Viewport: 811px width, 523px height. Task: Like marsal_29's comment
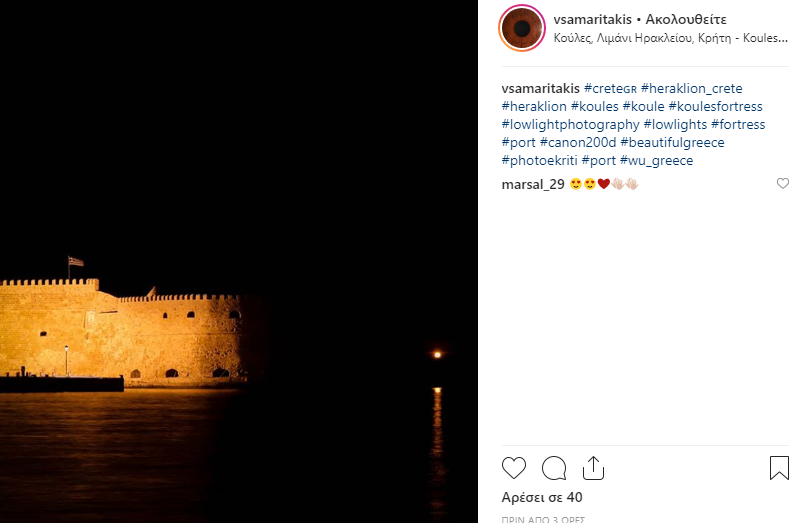783,183
